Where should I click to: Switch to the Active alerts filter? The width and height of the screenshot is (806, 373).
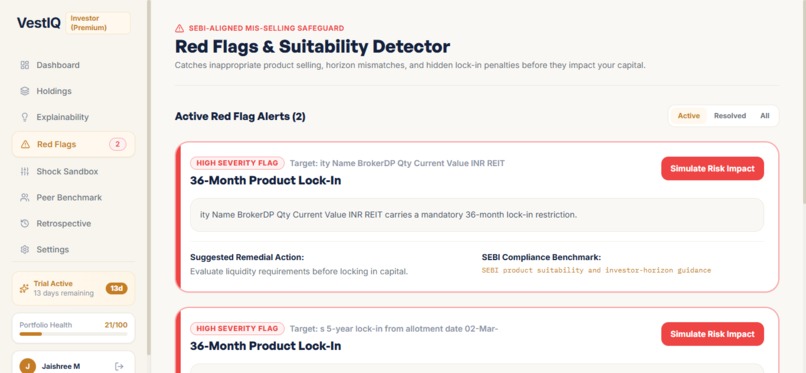point(688,116)
